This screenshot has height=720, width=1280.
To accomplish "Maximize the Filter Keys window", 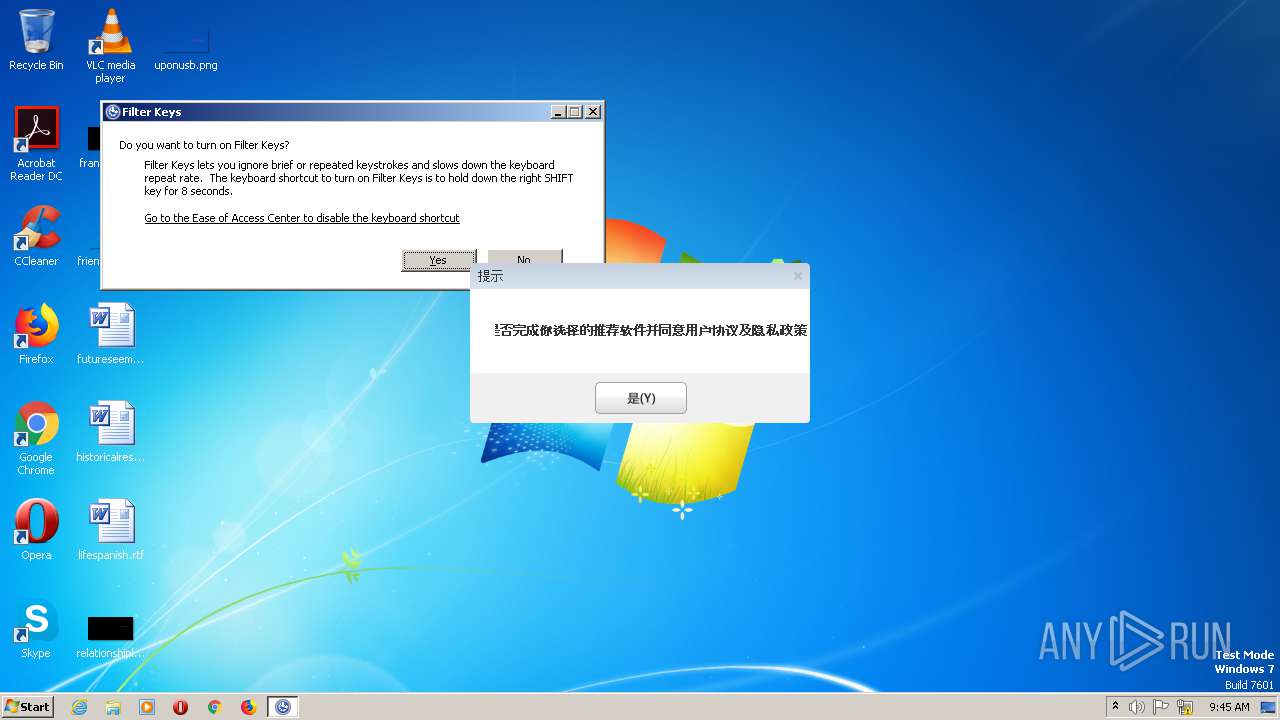I will click(x=575, y=112).
